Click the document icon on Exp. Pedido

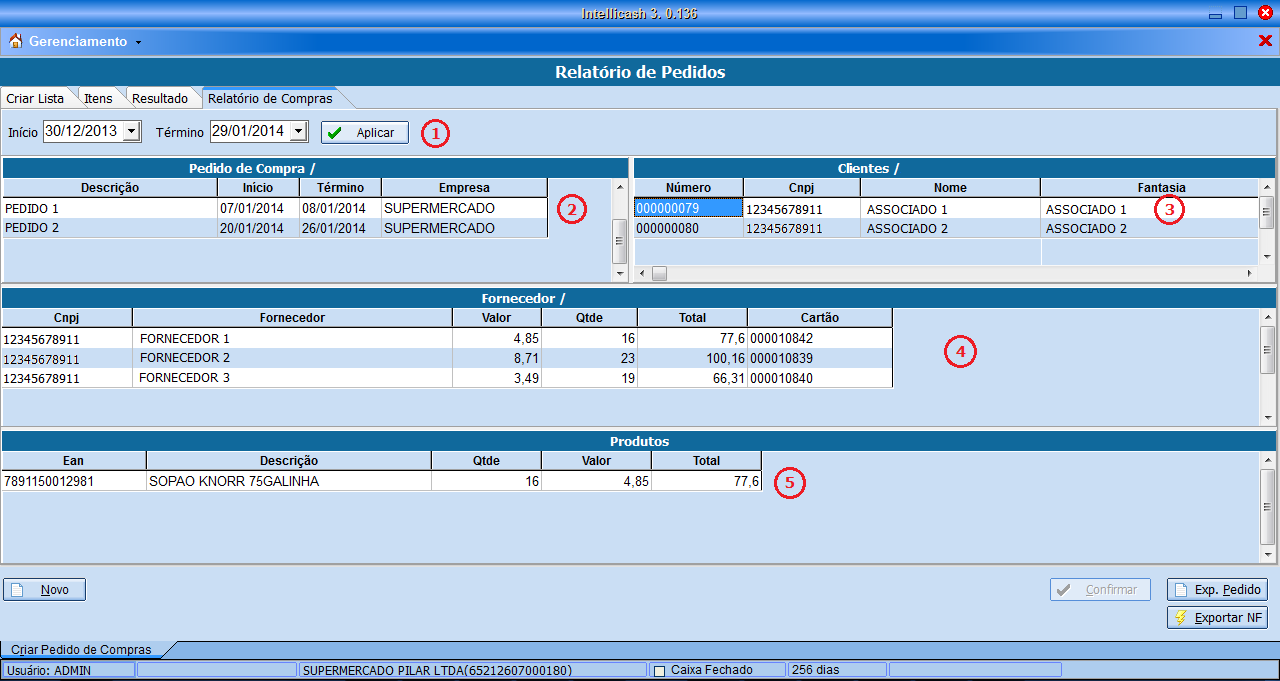tap(1181, 590)
